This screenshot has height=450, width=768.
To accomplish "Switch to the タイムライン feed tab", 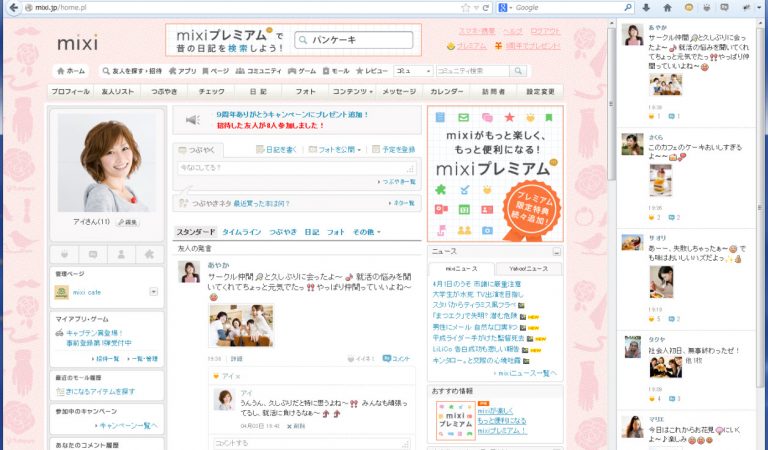I will pyautogui.click(x=241, y=232).
